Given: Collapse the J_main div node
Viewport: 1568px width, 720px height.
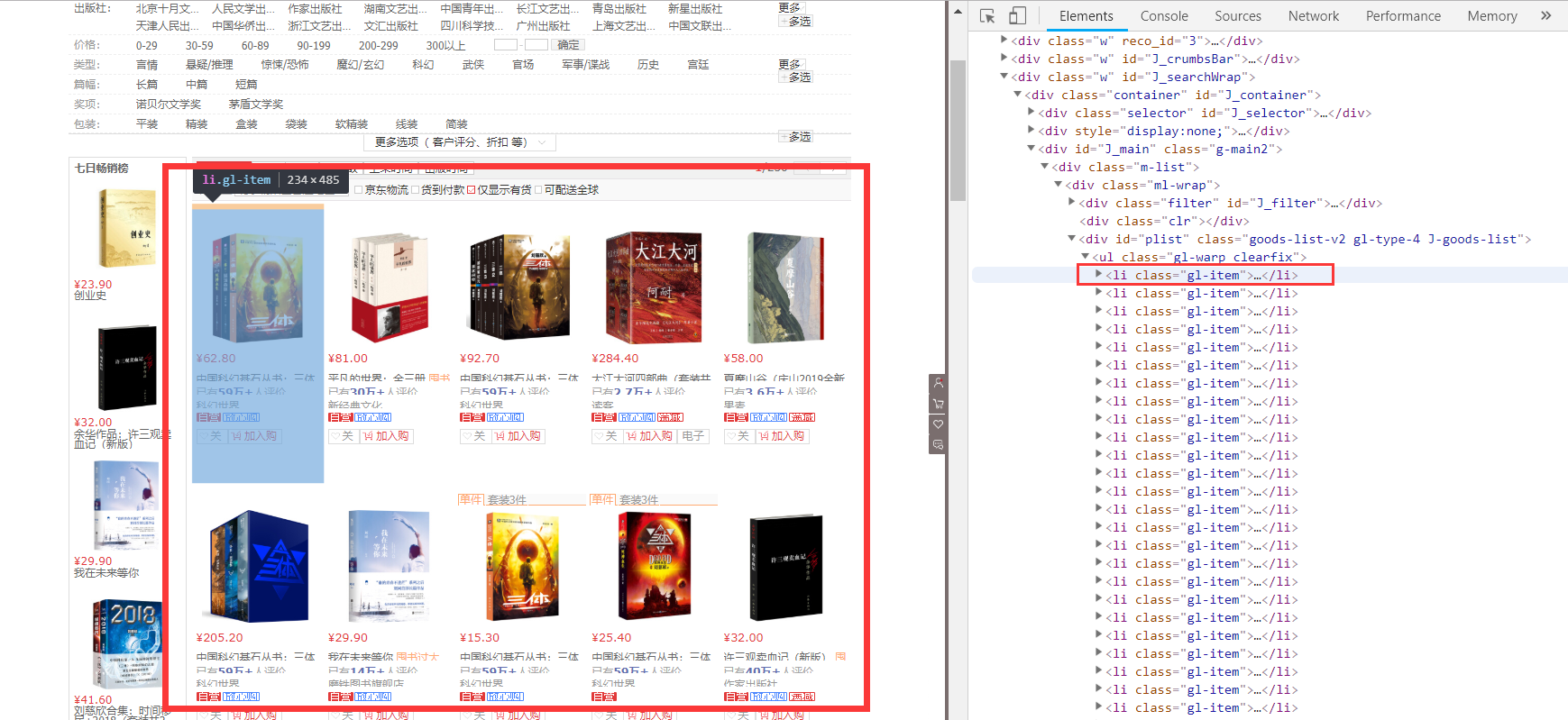Looking at the screenshot, I should pos(1031,149).
